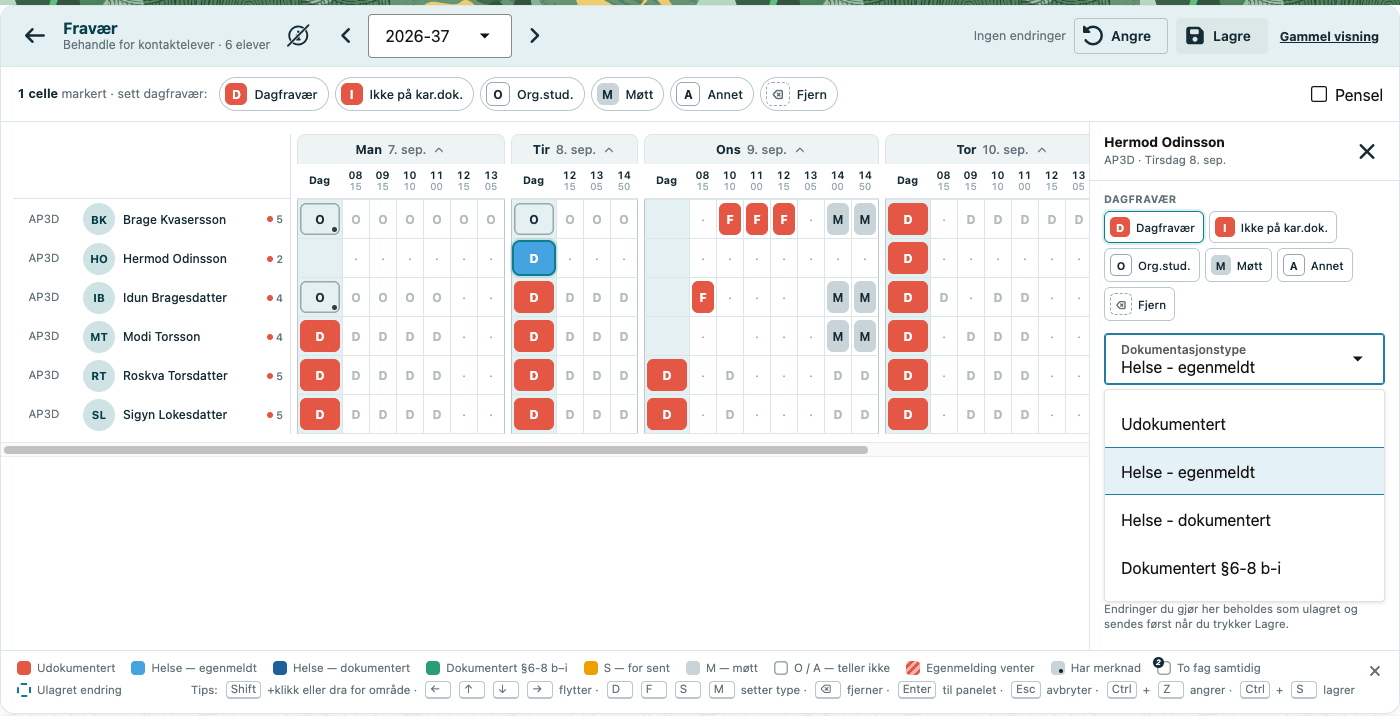Close the legend bar with the X
The height and width of the screenshot is (716, 1400).
(1375, 671)
